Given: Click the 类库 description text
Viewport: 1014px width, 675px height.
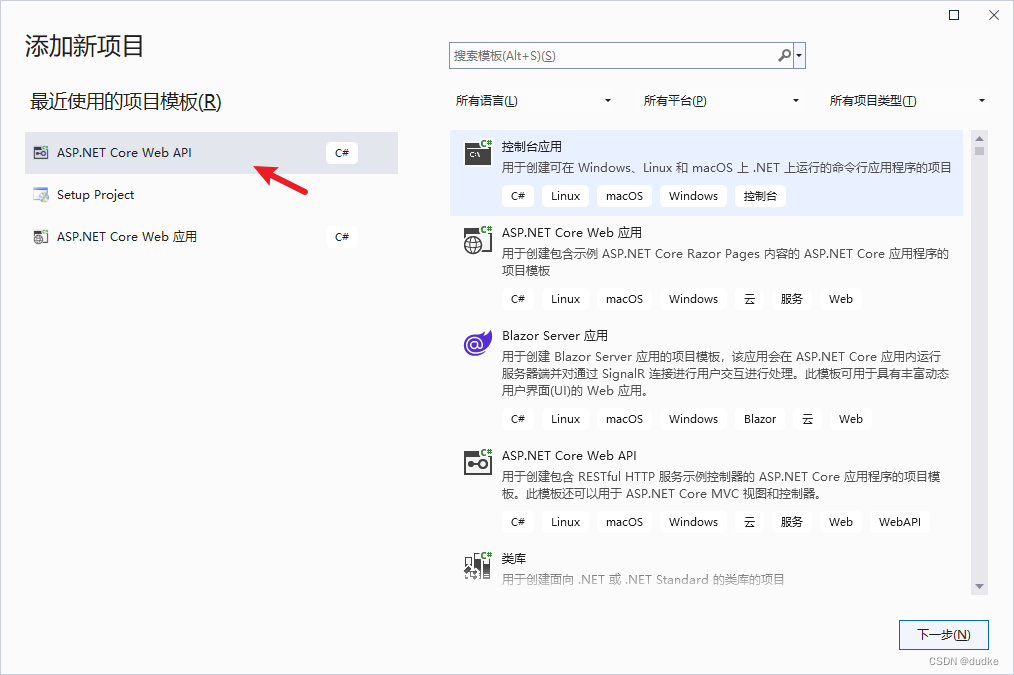Looking at the screenshot, I should click(643, 579).
